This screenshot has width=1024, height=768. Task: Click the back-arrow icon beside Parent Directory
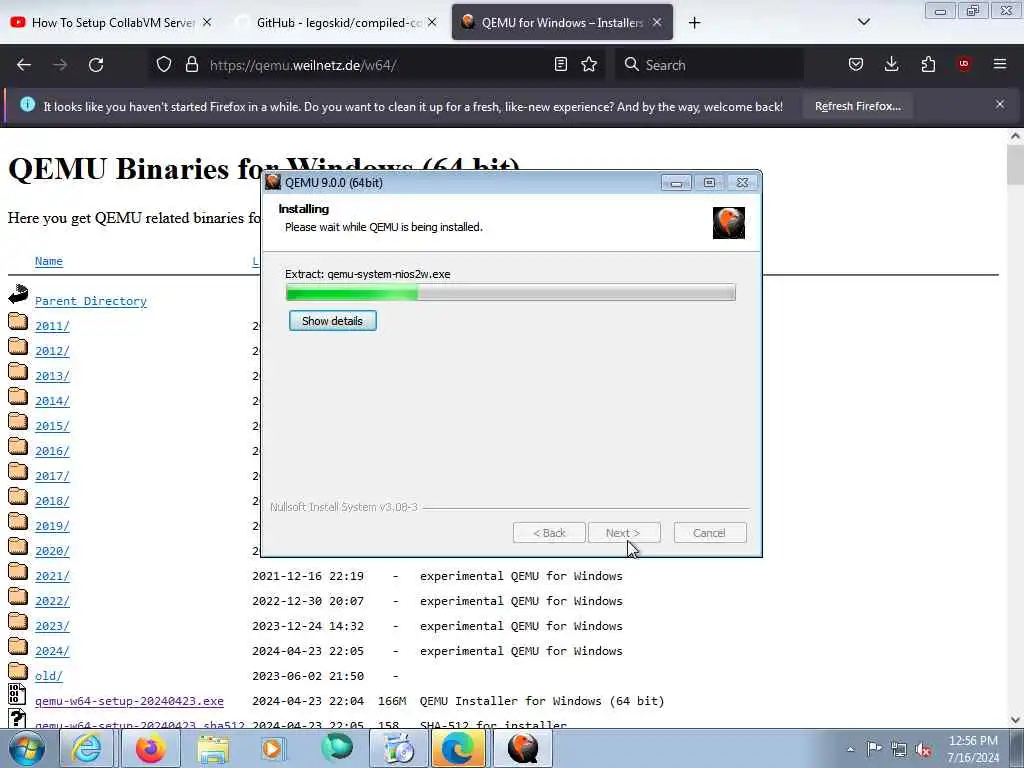pyautogui.click(x=18, y=295)
